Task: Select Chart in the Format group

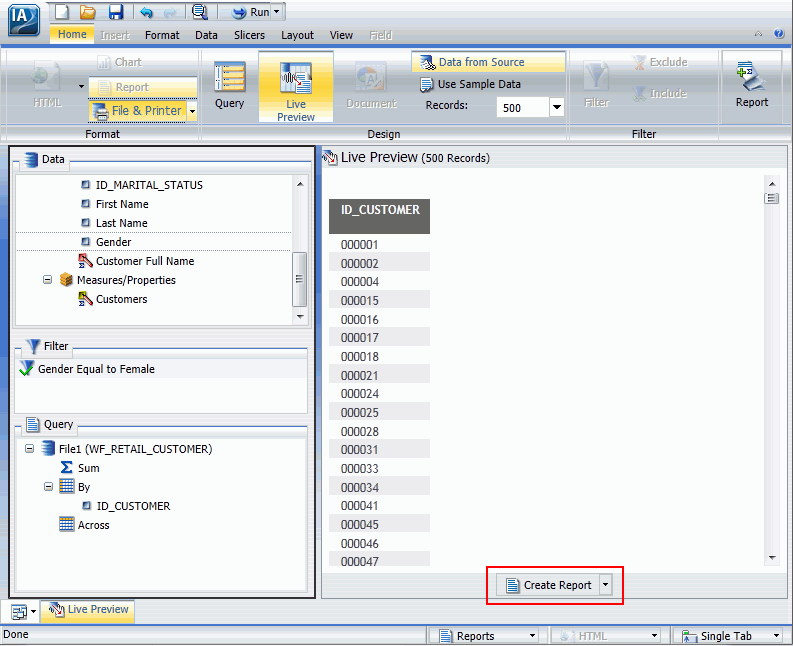Action: pos(120,62)
